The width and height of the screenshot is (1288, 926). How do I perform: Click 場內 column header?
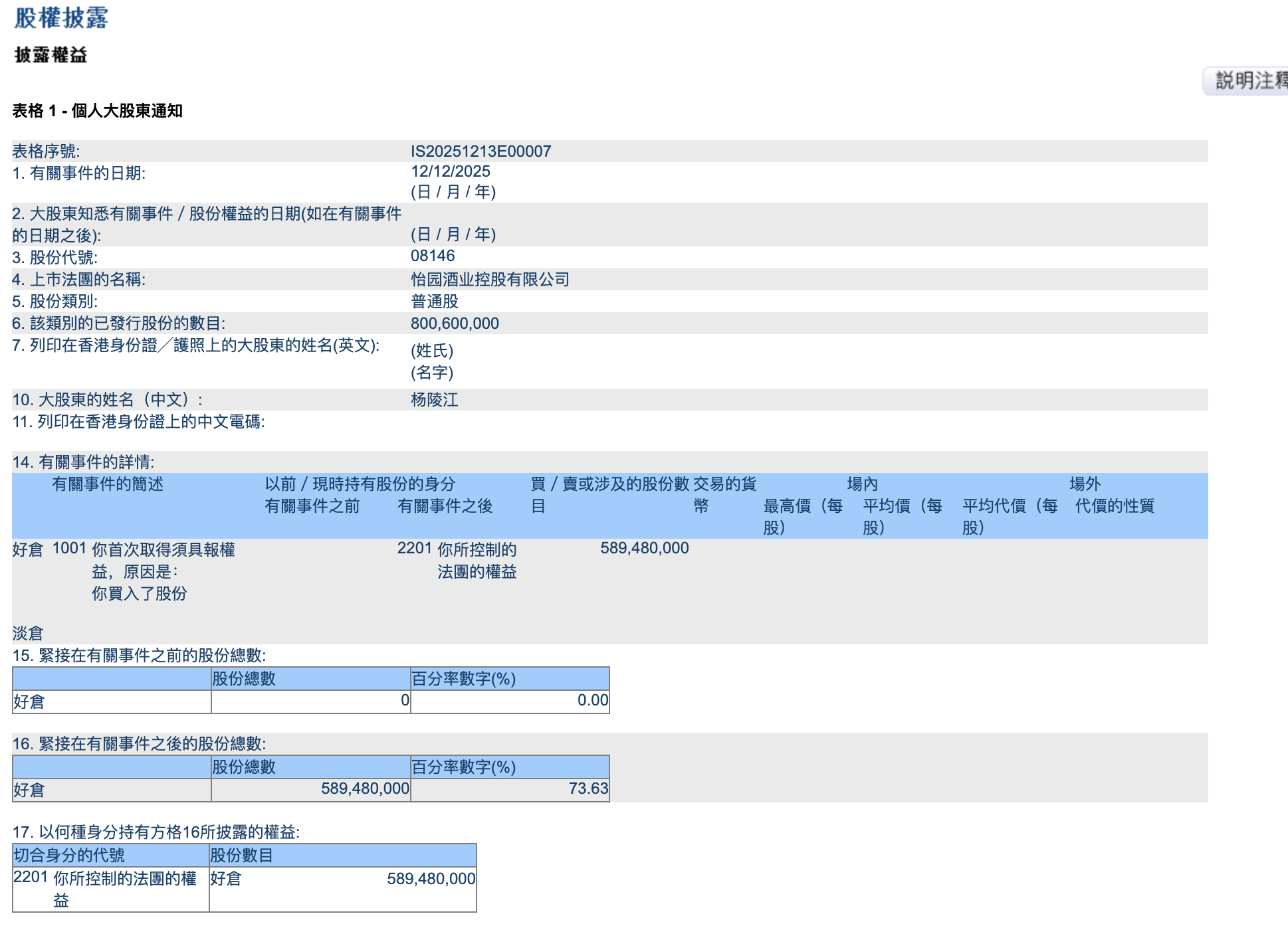tap(862, 484)
